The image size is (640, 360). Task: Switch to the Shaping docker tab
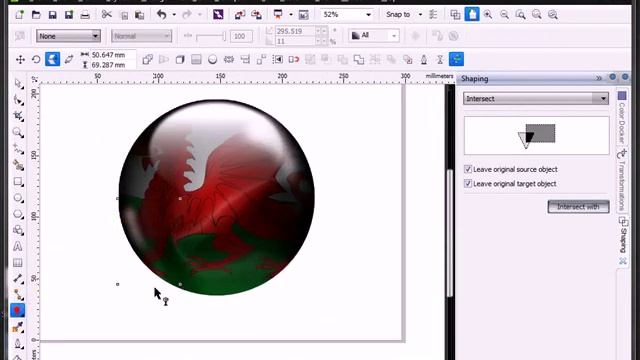623,236
